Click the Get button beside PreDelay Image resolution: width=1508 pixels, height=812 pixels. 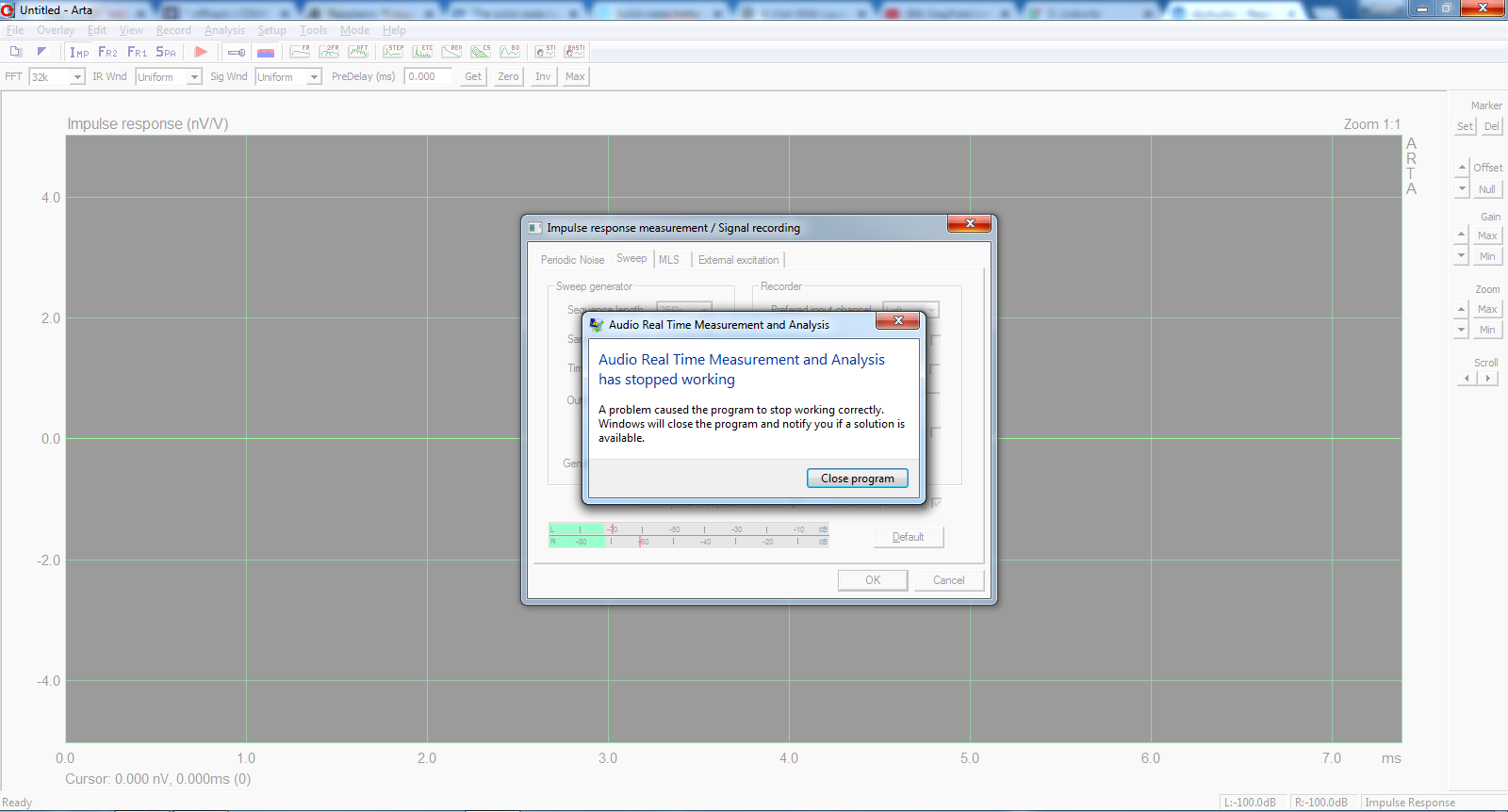pos(473,77)
